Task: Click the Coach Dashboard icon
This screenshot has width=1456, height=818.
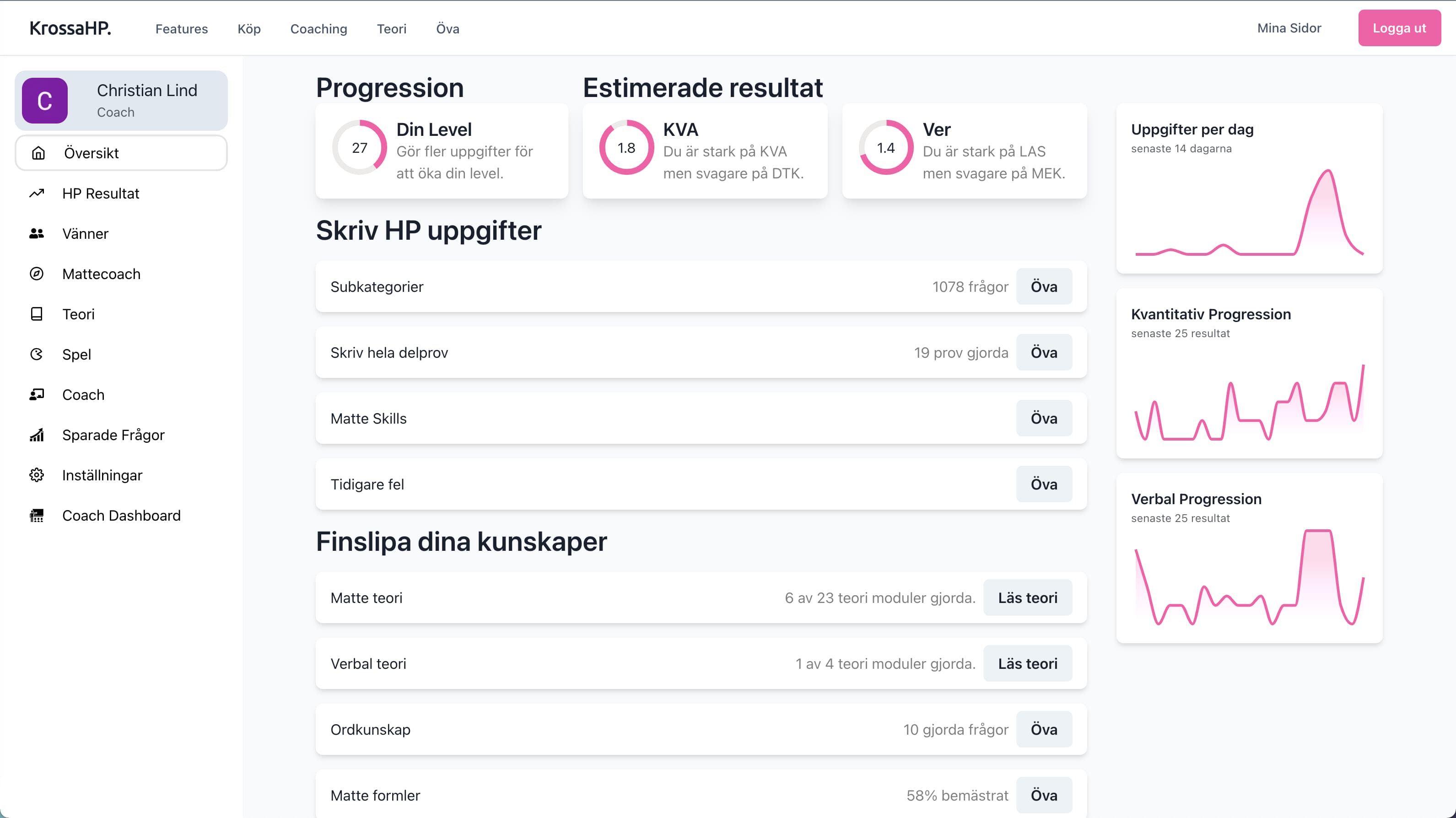Action: [37, 515]
